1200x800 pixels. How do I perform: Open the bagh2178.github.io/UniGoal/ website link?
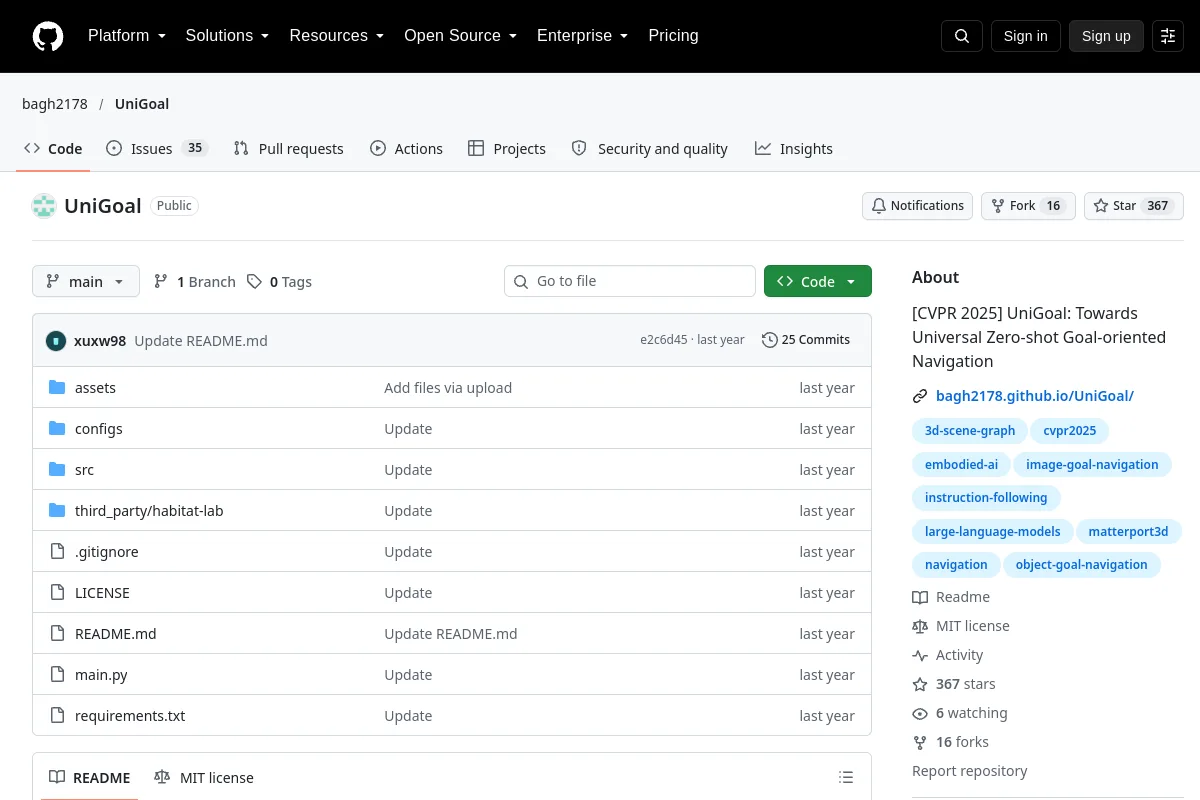1035,396
